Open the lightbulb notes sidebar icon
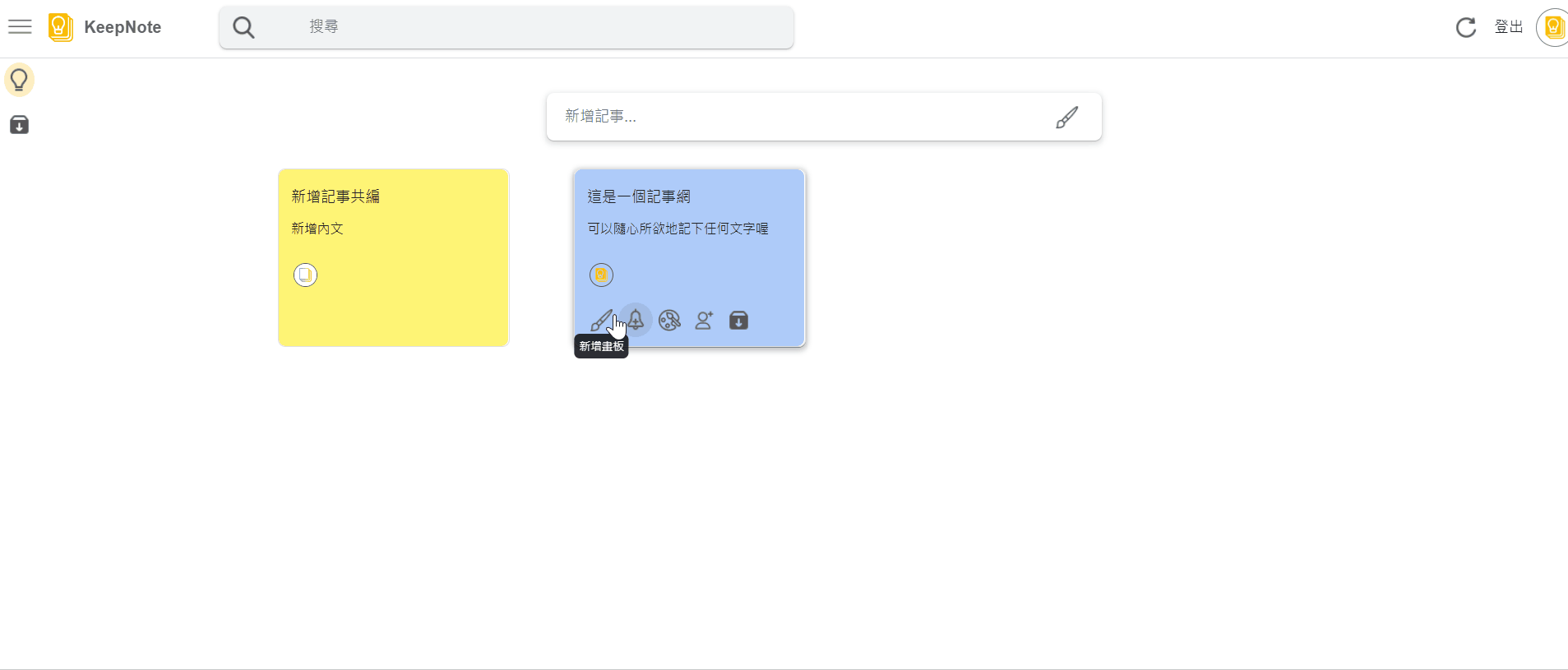 19,80
